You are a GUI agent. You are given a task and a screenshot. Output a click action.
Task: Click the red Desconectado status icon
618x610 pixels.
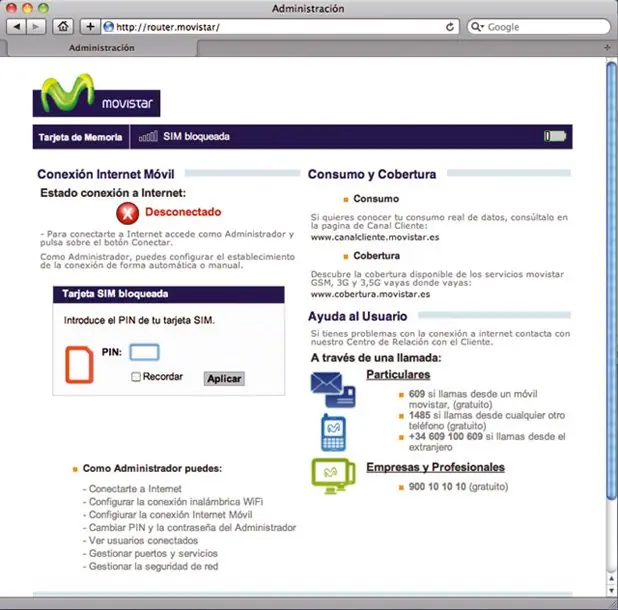click(127, 213)
